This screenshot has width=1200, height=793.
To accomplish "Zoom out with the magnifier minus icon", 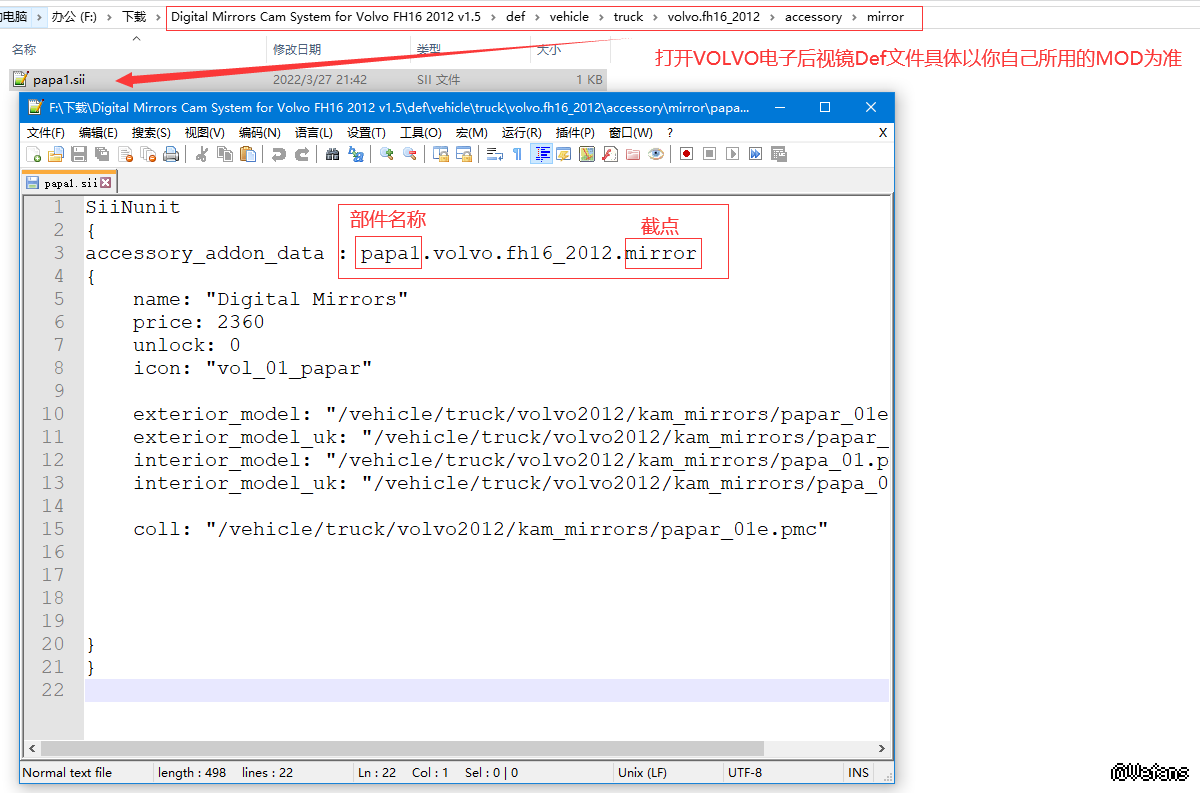I will (409, 154).
